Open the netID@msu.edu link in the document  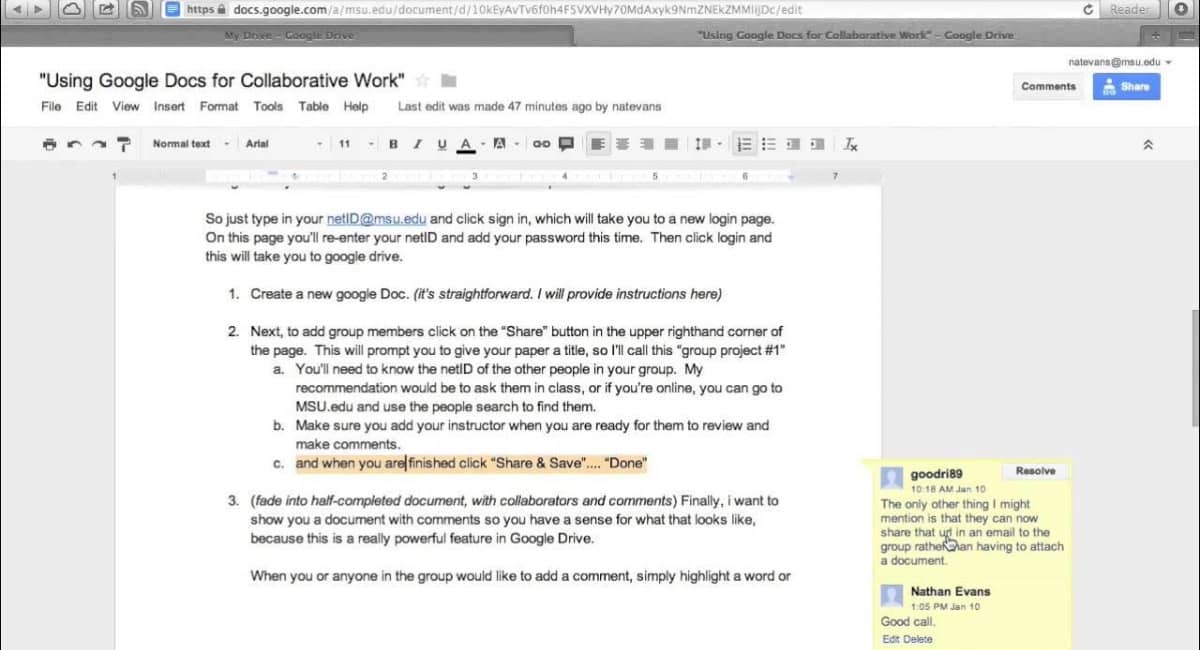pos(376,218)
